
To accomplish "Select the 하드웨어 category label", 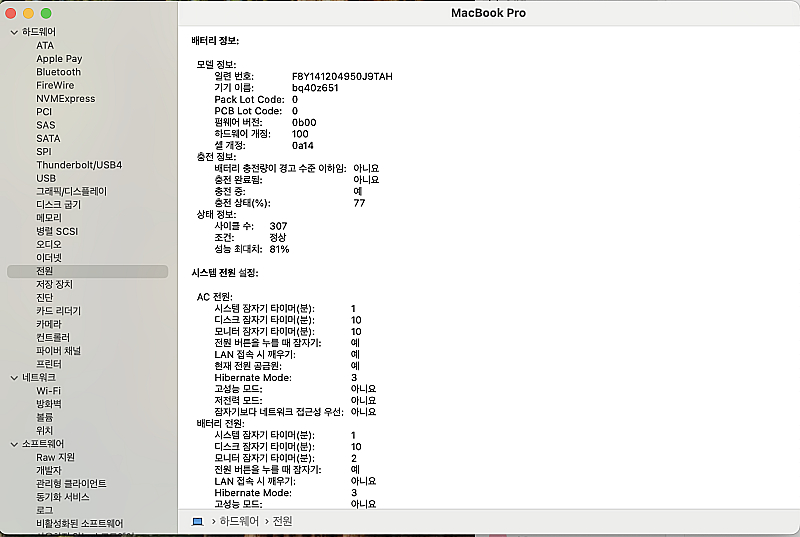I will 39,32.
